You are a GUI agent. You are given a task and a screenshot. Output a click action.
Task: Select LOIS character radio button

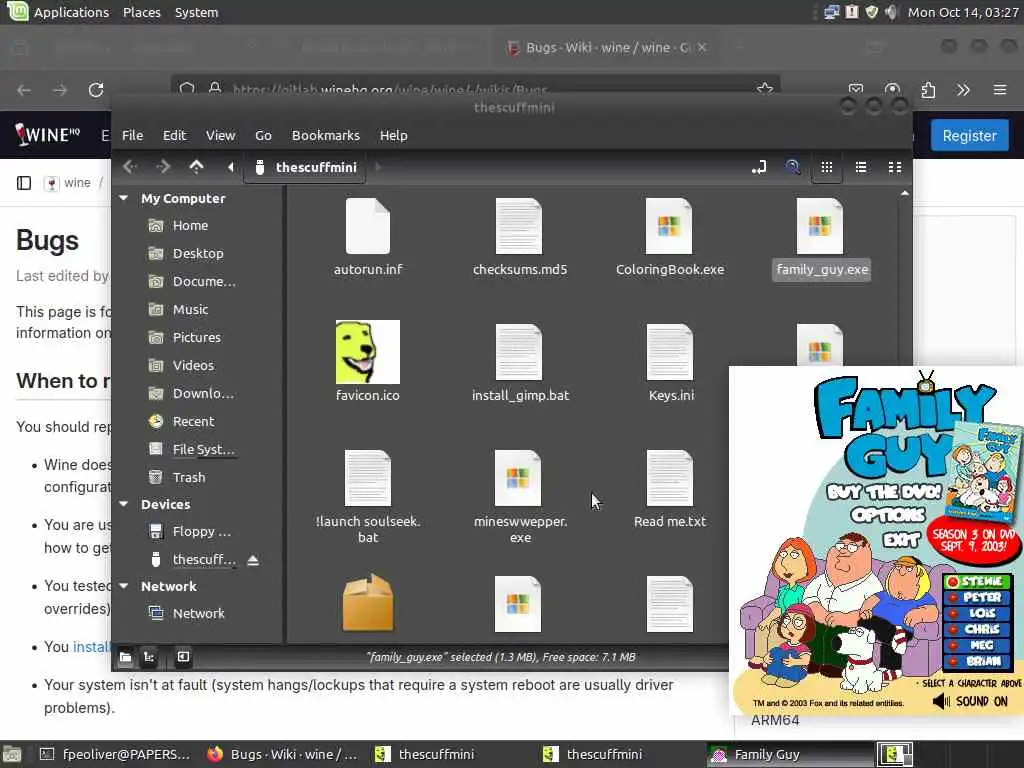pyautogui.click(x=953, y=613)
